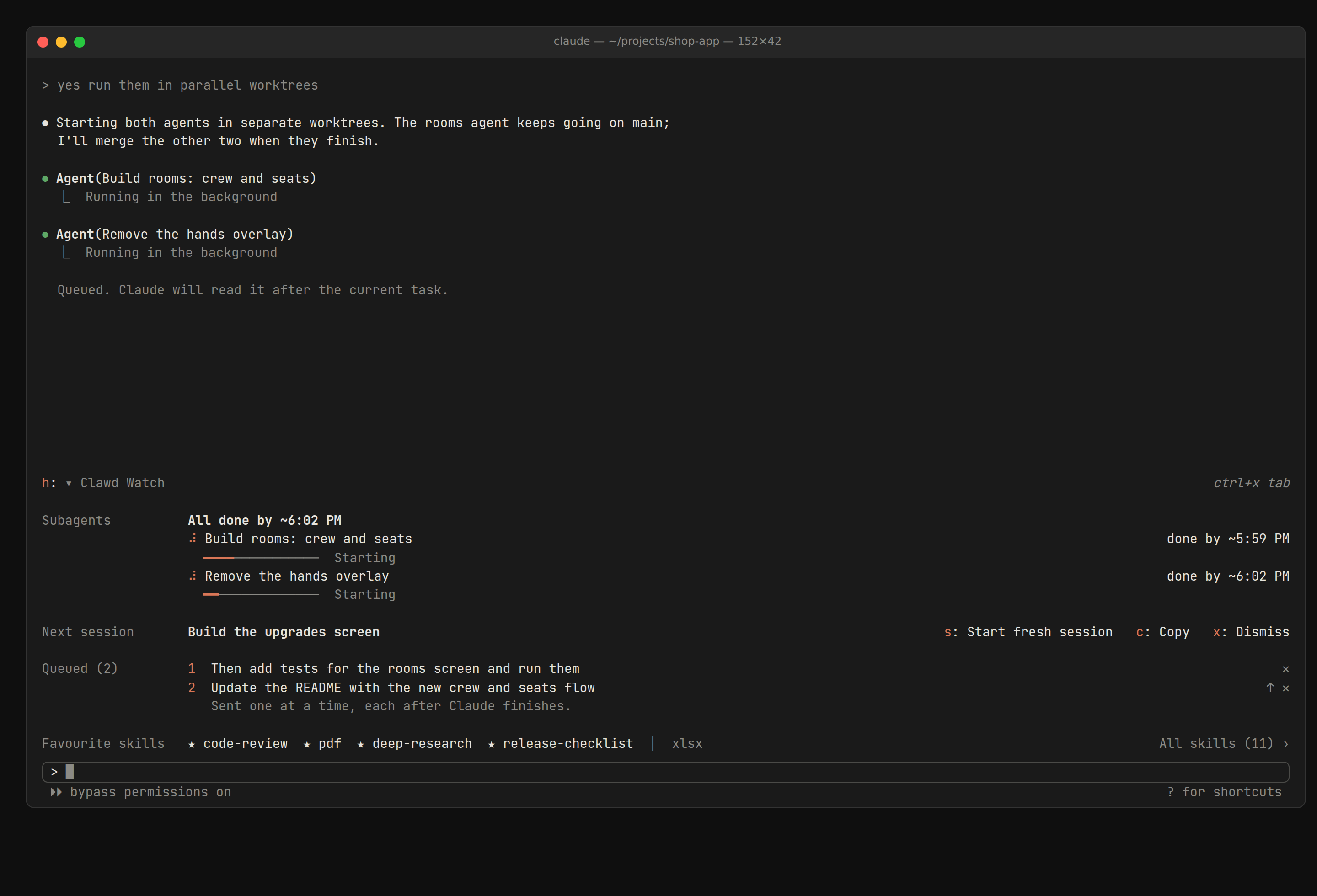Remove the README queued item with x
Screen dimensions: 1317x896
tap(1285, 688)
